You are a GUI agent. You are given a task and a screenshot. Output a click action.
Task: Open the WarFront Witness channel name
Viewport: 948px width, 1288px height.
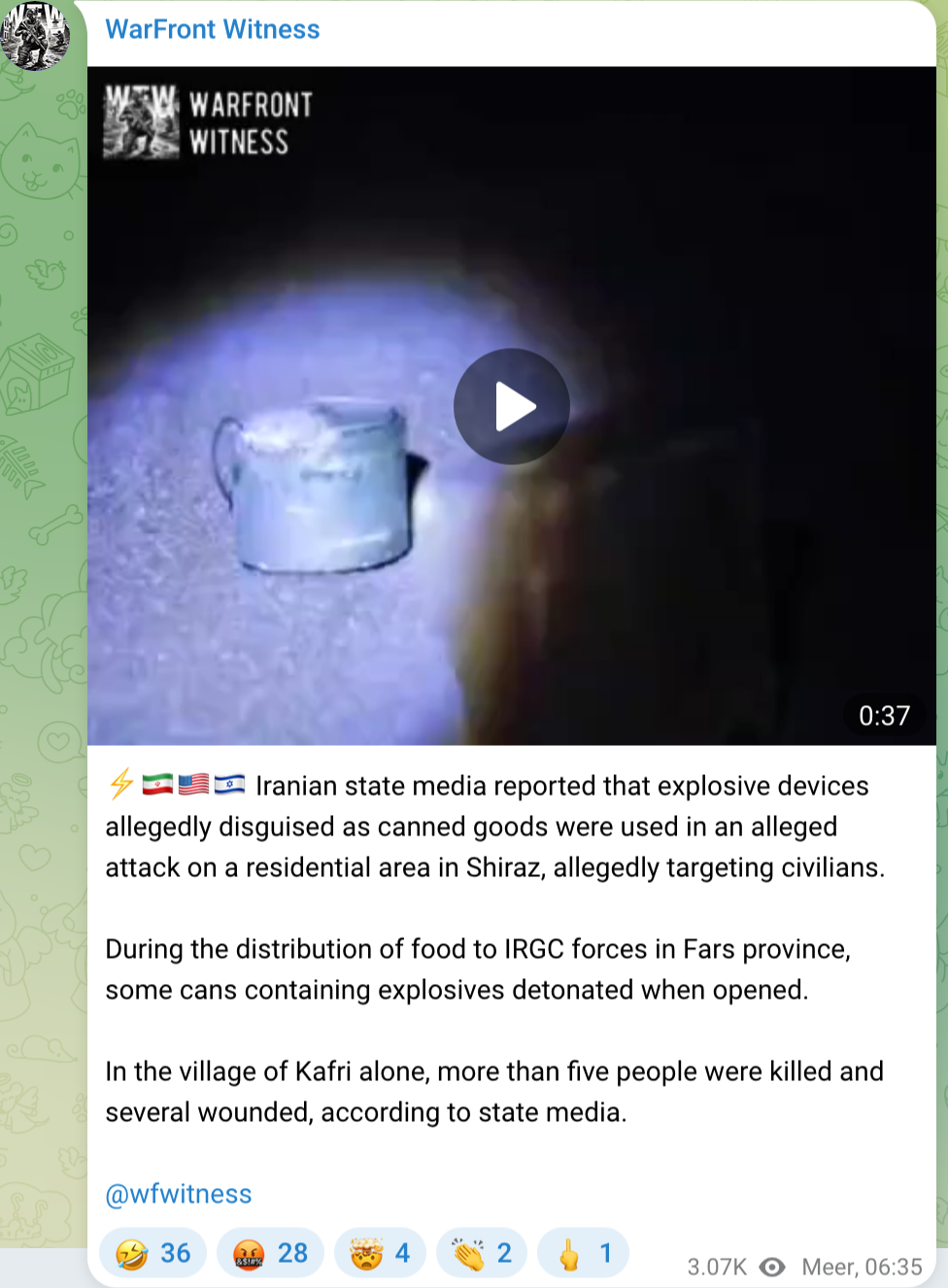213,29
